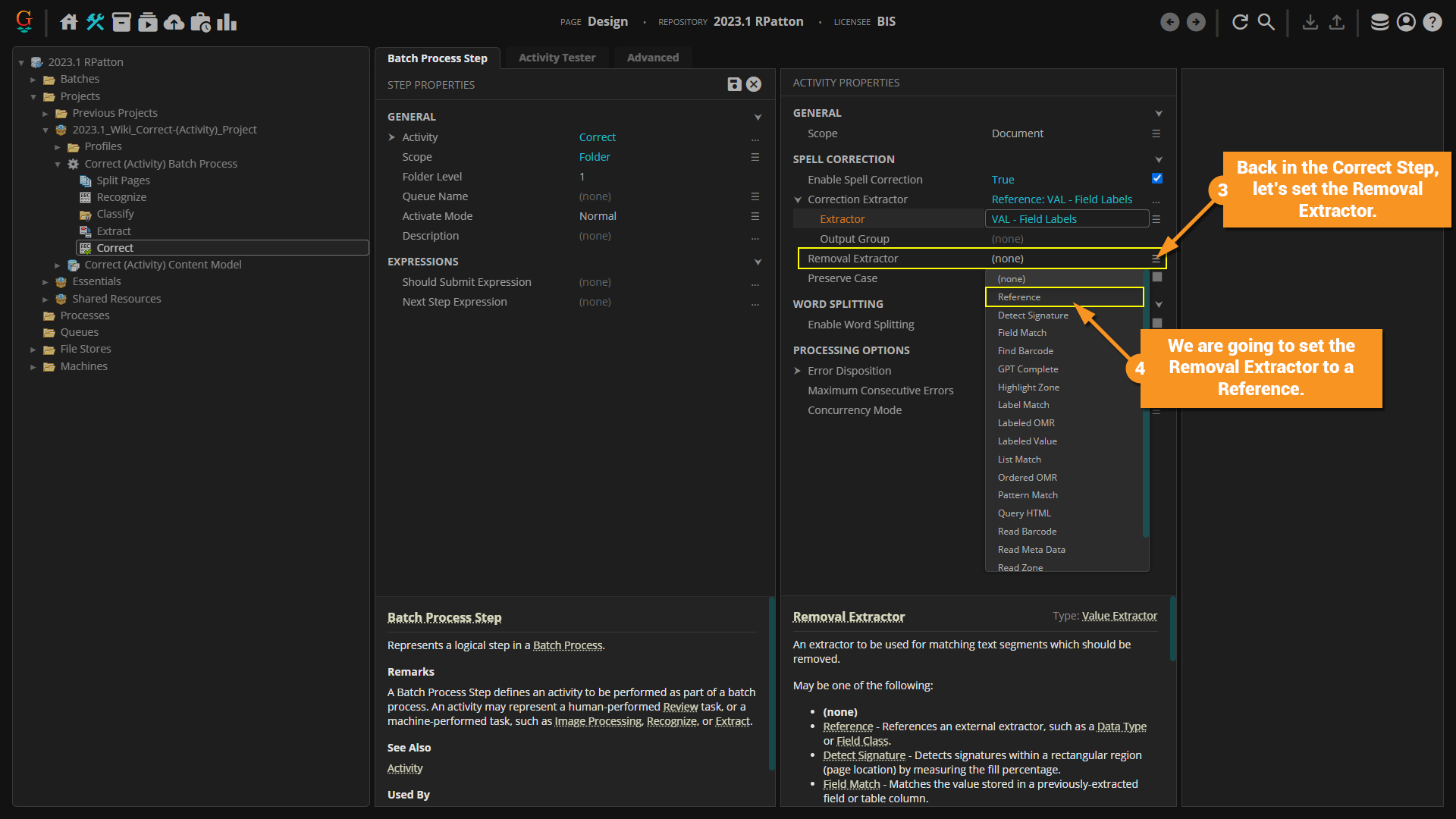Open the Batch Process help link
The image size is (1456, 819).
tap(567, 645)
